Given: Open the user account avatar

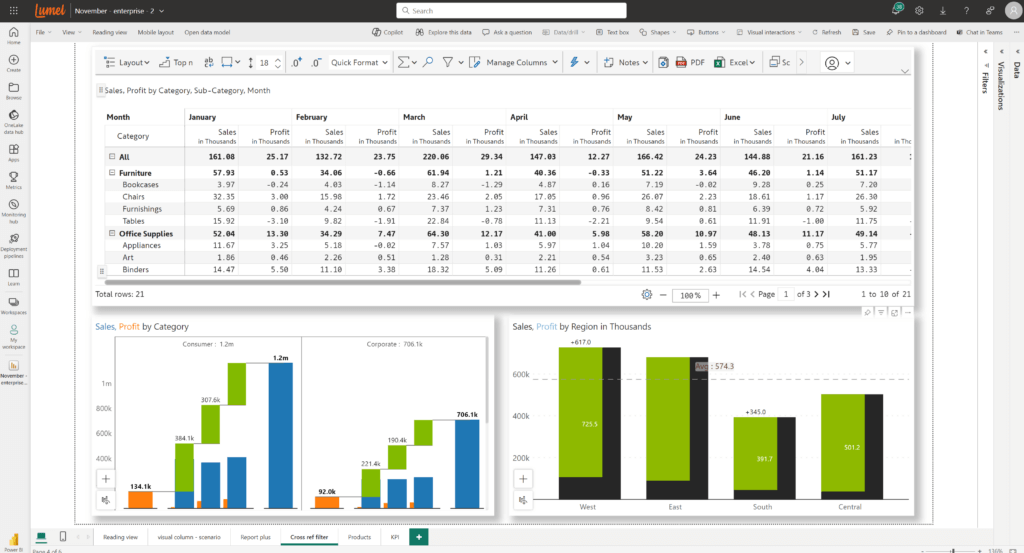Looking at the screenshot, I should click(x=1012, y=10).
